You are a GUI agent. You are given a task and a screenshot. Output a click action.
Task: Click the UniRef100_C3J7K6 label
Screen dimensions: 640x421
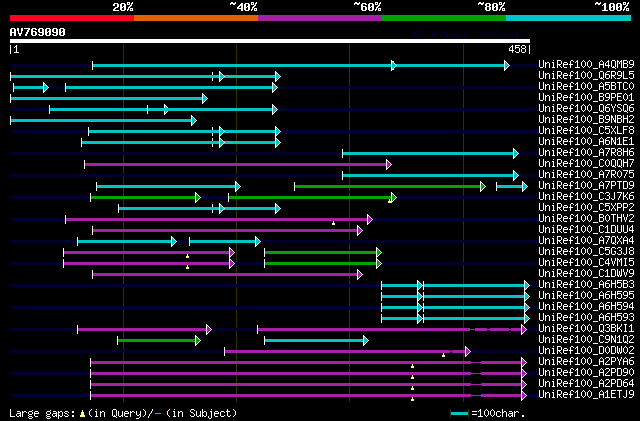(x=586, y=197)
